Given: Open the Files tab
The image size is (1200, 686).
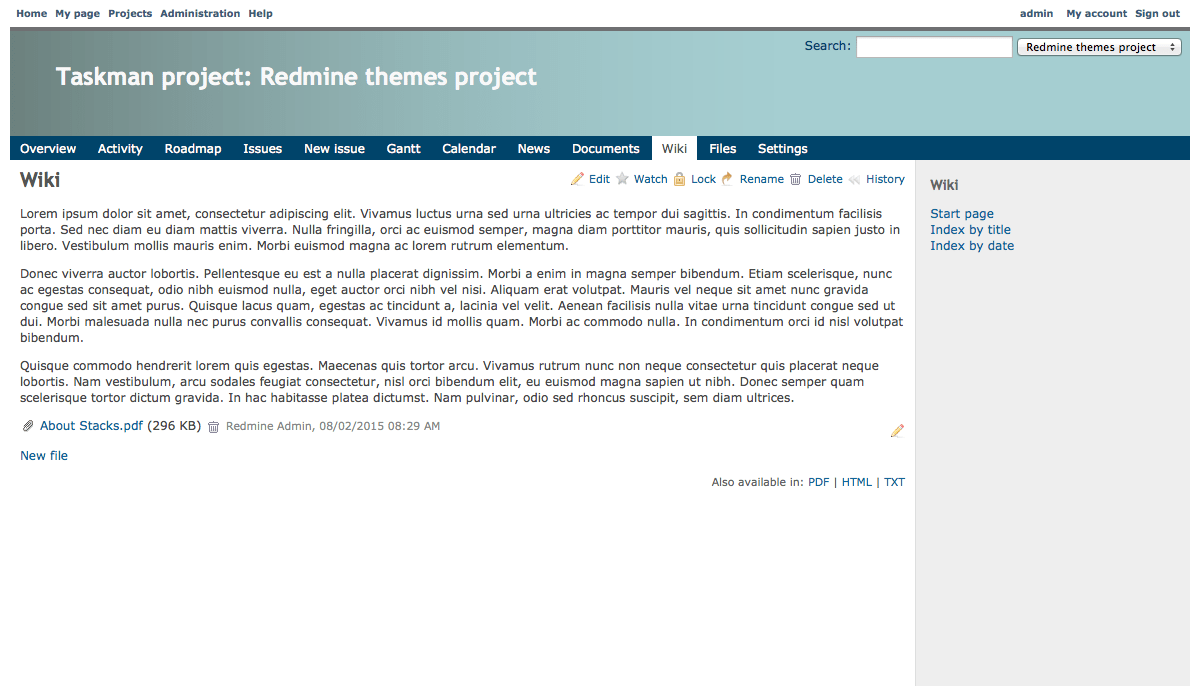Looking at the screenshot, I should coord(723,148).
